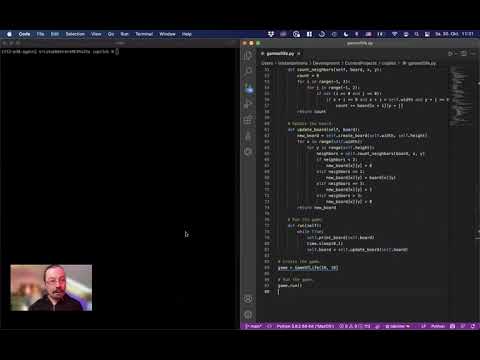Screen dimensions: 480x360
Task: Open Extensions view in activity bar
Action: (248, 120)
